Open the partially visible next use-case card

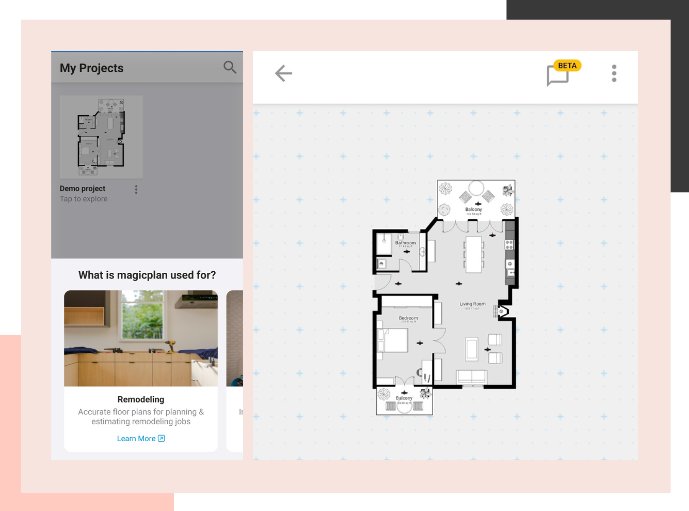235,370
